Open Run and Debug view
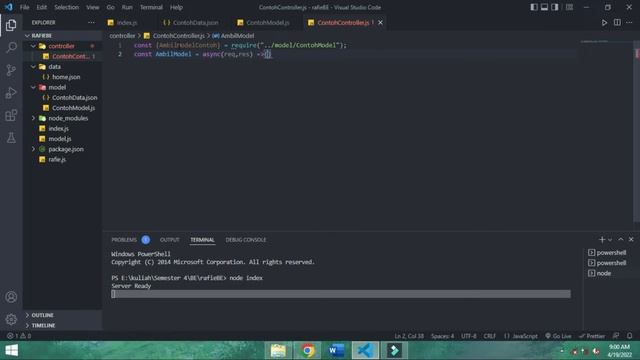640x360 pixels. (x=11, y=93)
